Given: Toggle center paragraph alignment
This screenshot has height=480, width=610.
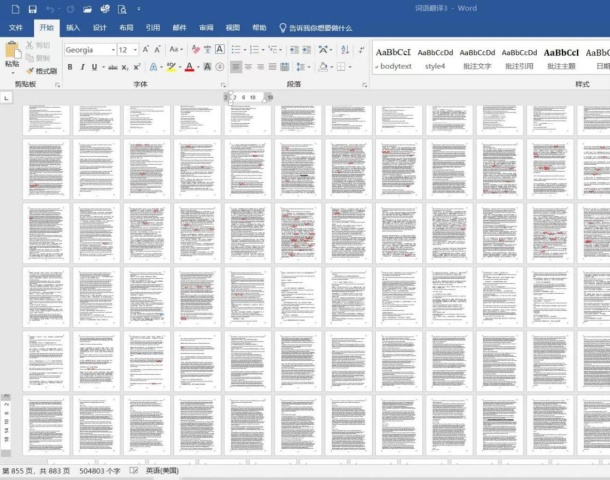Looking at the screenshot, I should (249, 67).
